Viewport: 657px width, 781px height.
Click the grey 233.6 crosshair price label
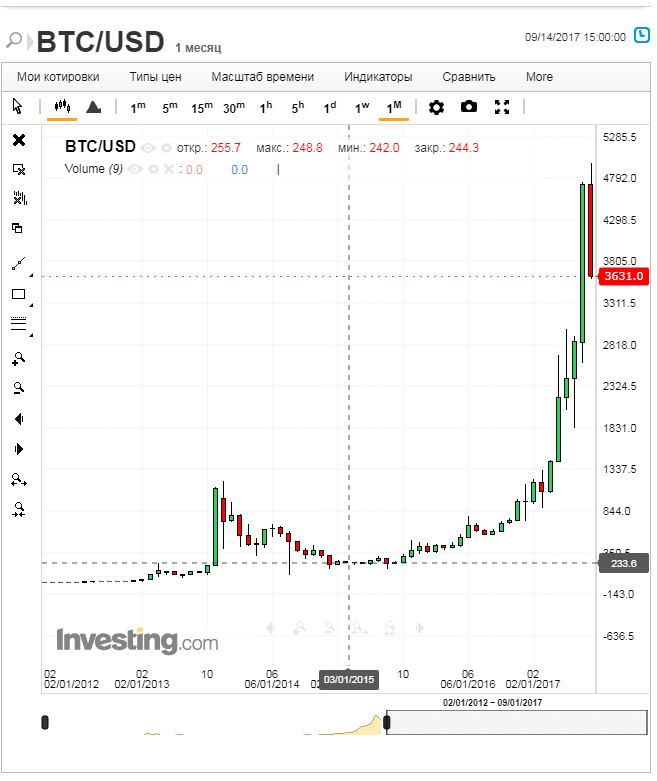click(x=624, y=563)
